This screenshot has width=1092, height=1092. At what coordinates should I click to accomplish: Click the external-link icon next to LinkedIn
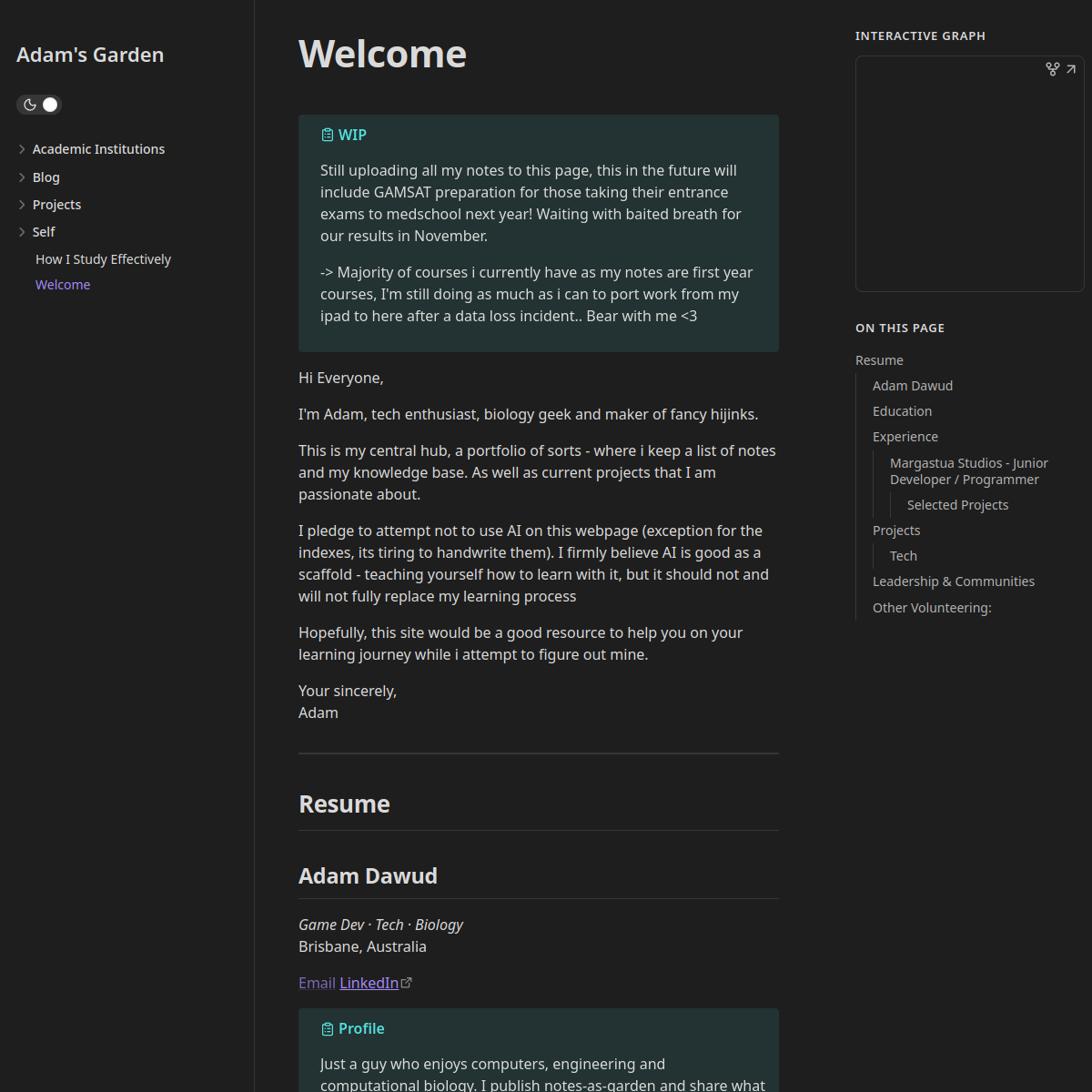click(x=407, y=981)
